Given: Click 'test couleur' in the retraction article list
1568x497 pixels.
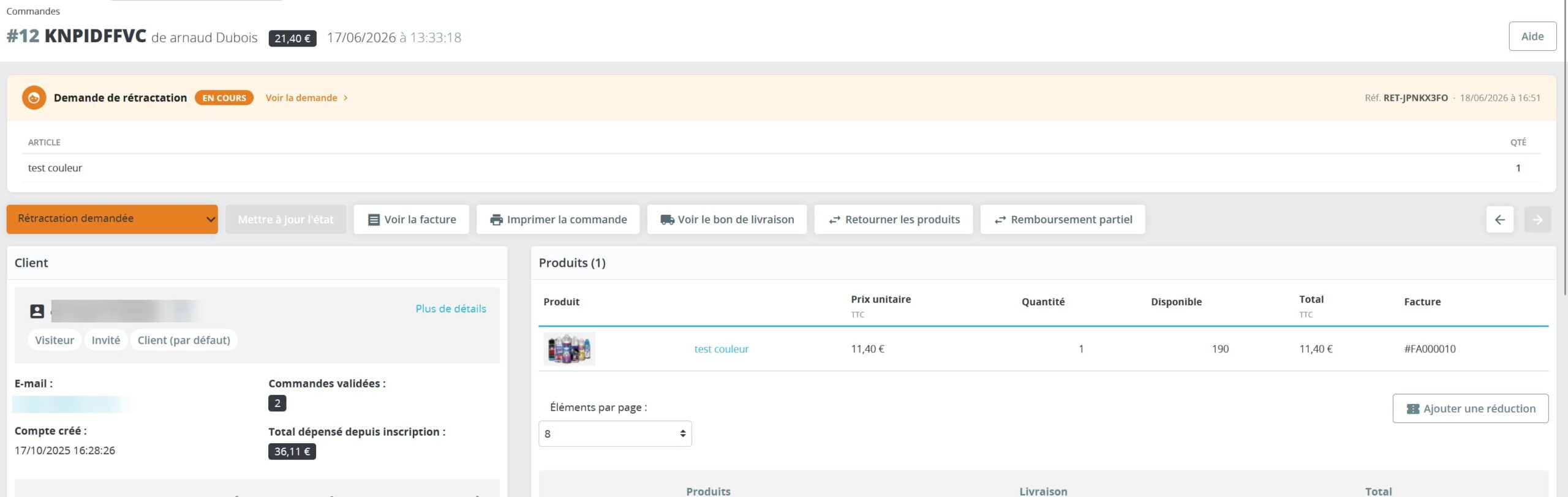Looking at the screenshot, I should 55,168.
